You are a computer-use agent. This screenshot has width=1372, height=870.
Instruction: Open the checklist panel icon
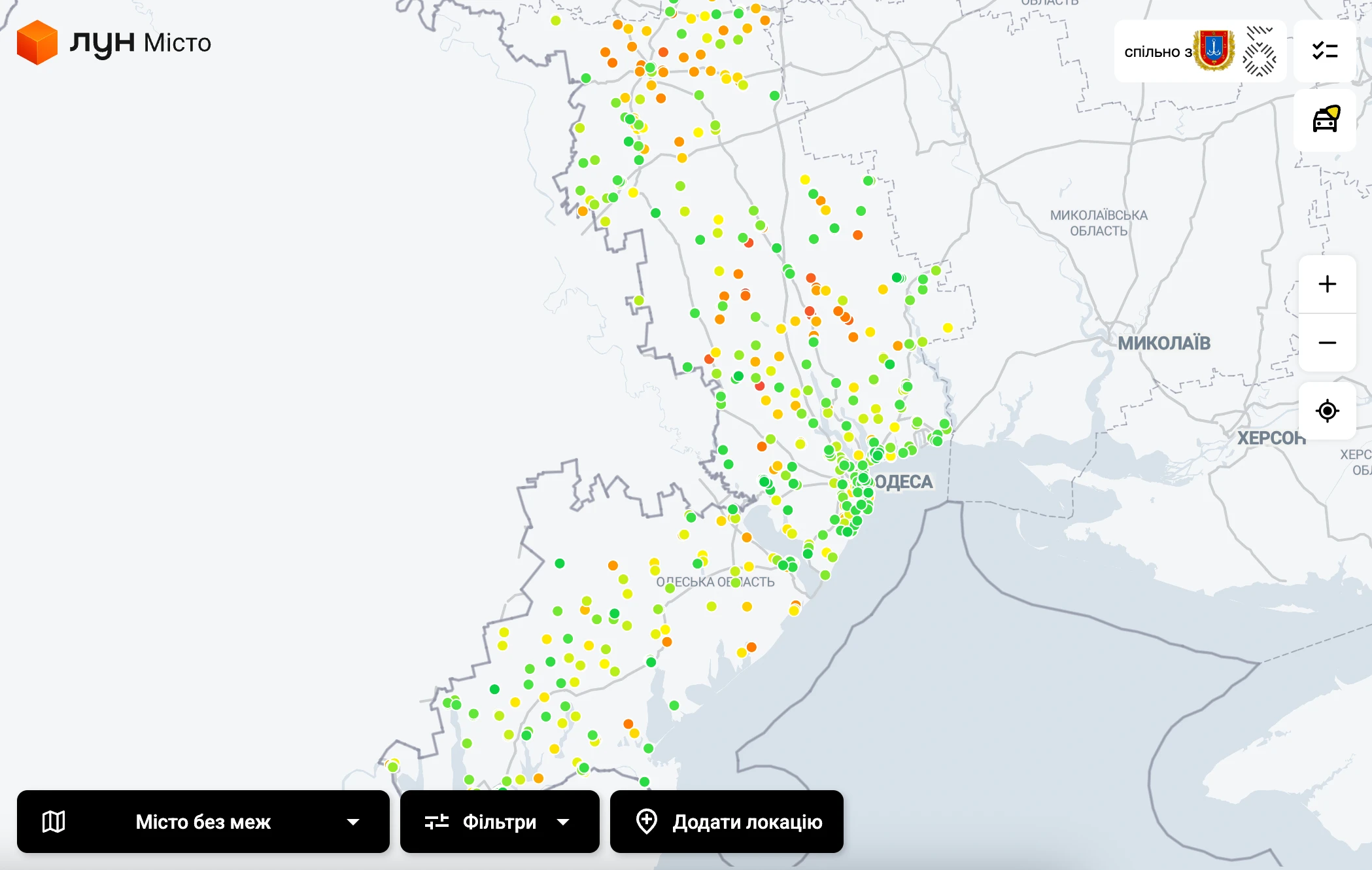pyautogui.click(x=1325, y=50)
